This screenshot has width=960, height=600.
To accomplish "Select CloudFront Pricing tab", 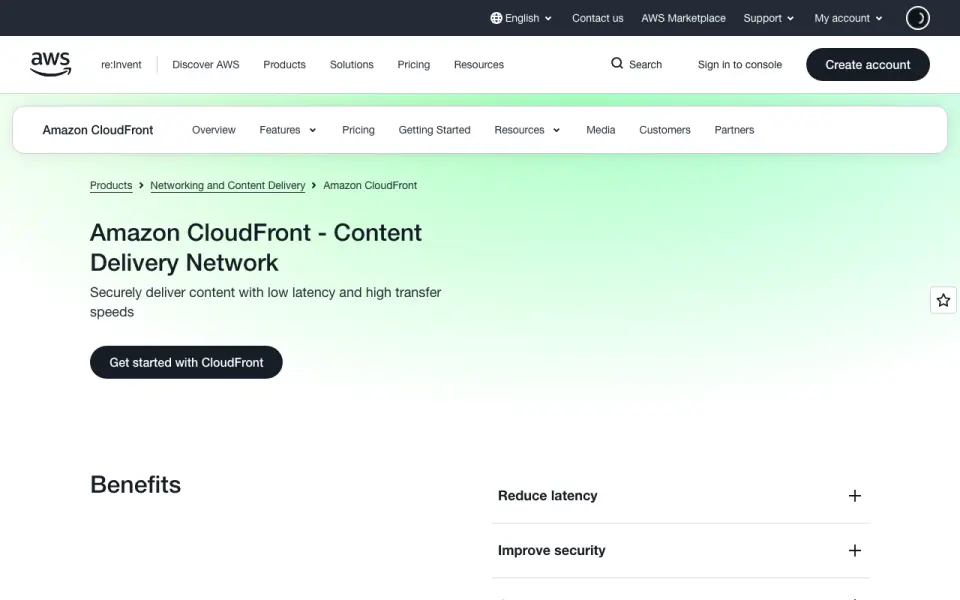I will click(358, 130).
